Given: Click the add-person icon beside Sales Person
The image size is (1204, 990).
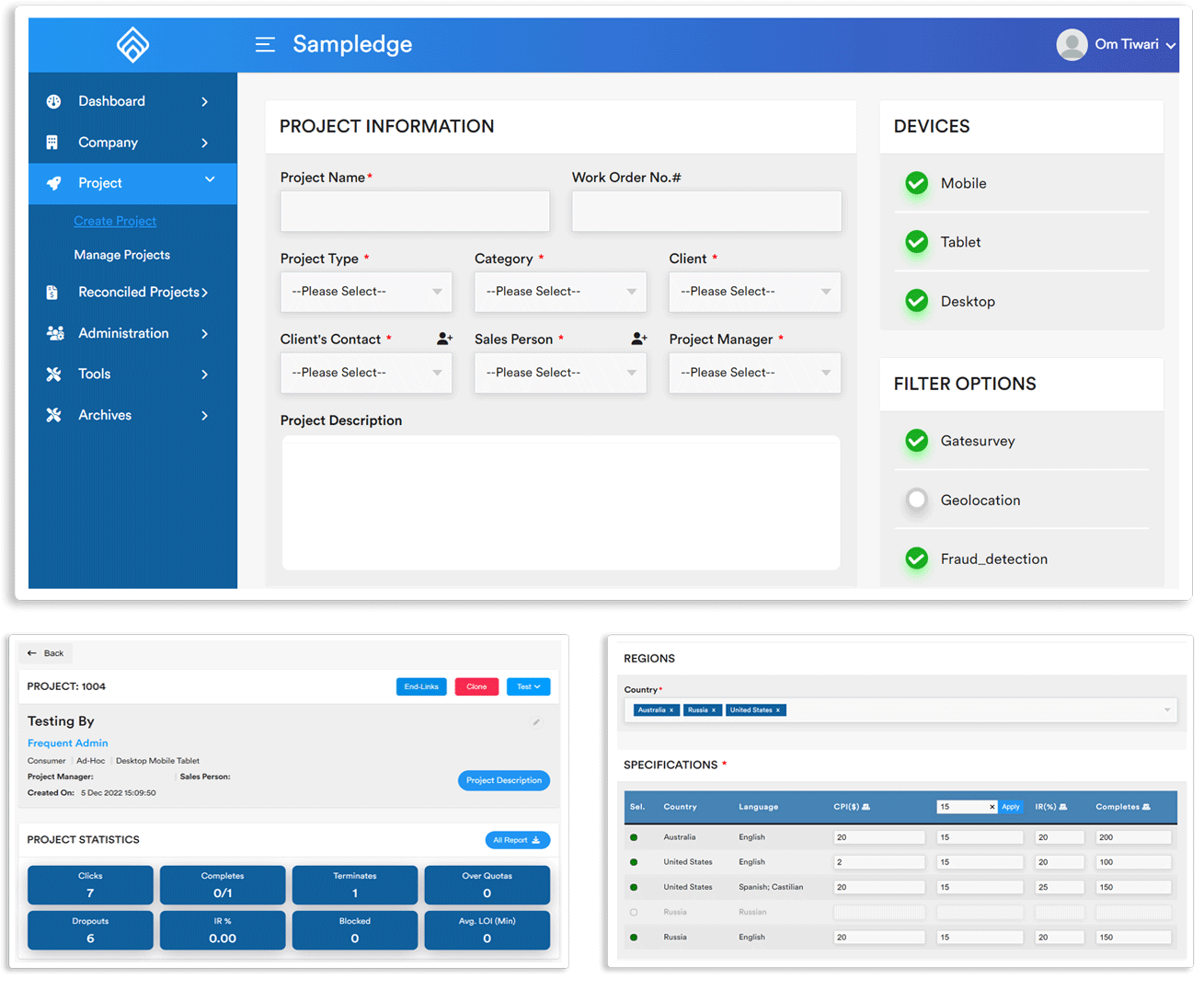Looking at the screenshot, I should coord(639,339).
